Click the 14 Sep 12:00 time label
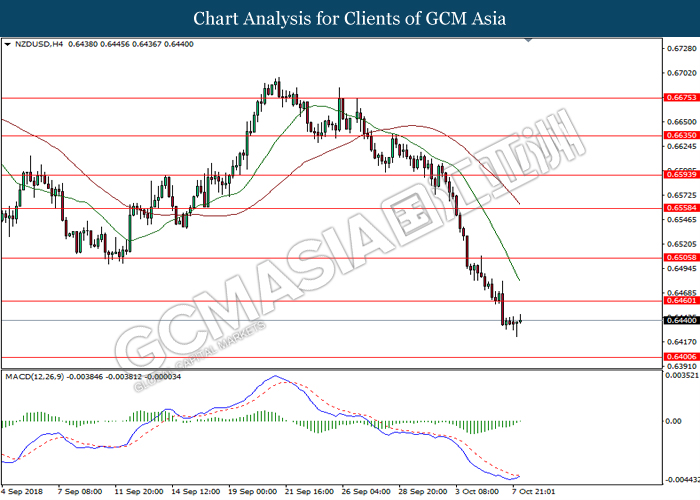Viewport: 700px width, 500px height. pyautogui.click(x=196, y=492)
